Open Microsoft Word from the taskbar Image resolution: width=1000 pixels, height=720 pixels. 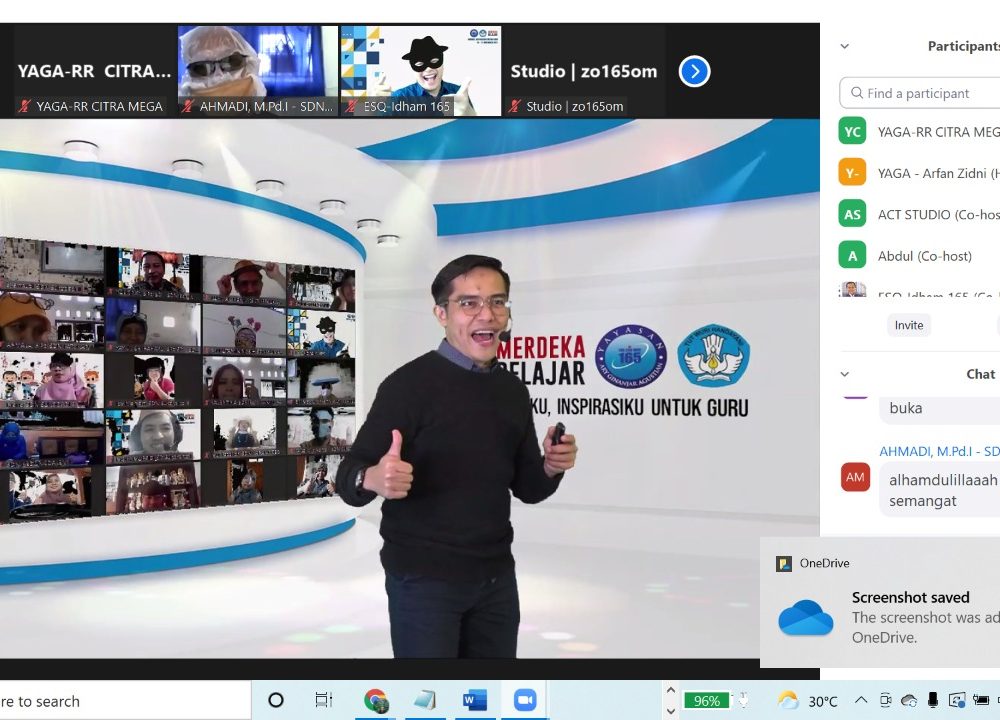point(475,700)
